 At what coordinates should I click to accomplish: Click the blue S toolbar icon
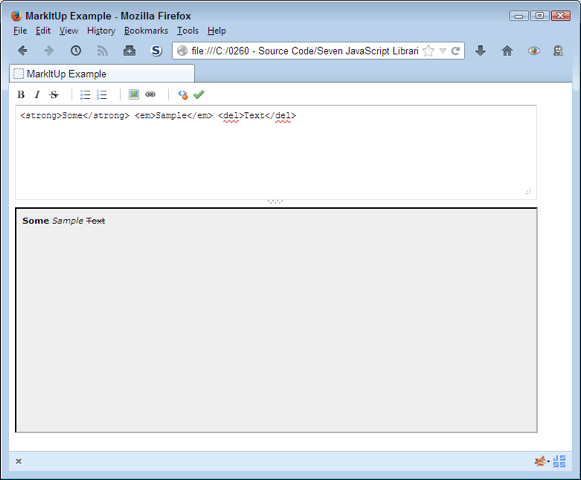[156, 50]
